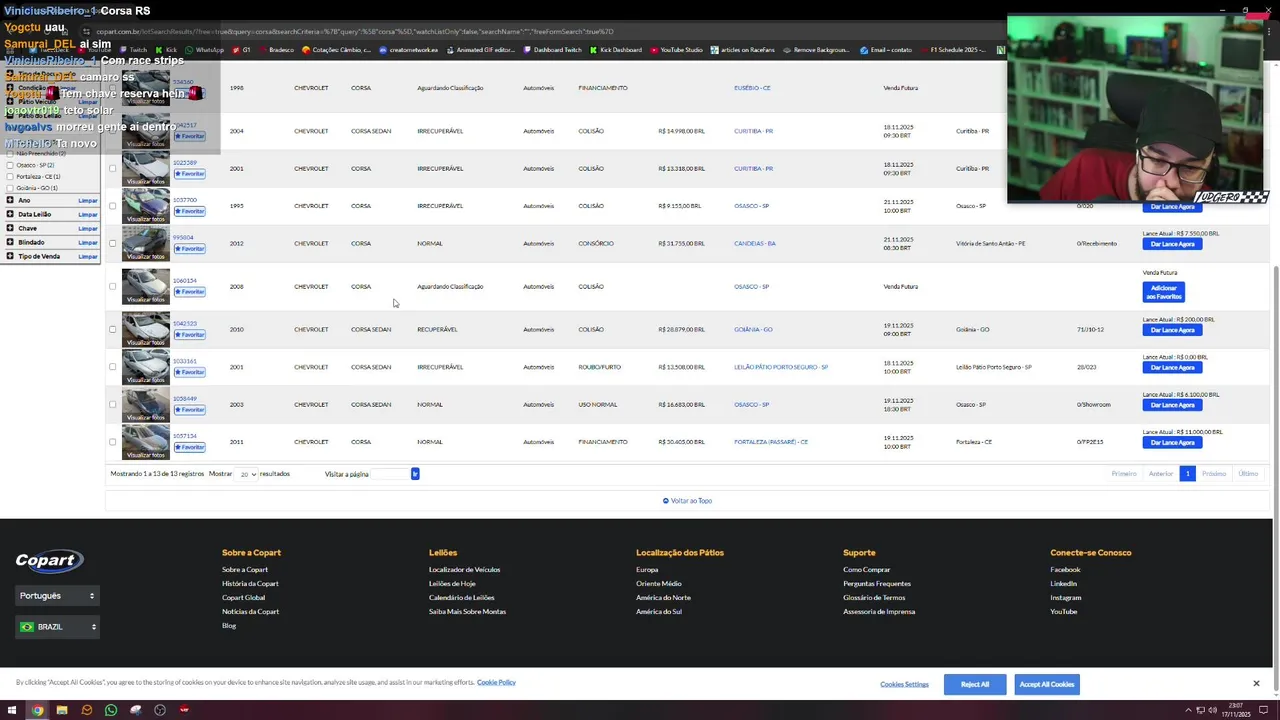Open the Cookie Policy link

click(x=496, y=682)
